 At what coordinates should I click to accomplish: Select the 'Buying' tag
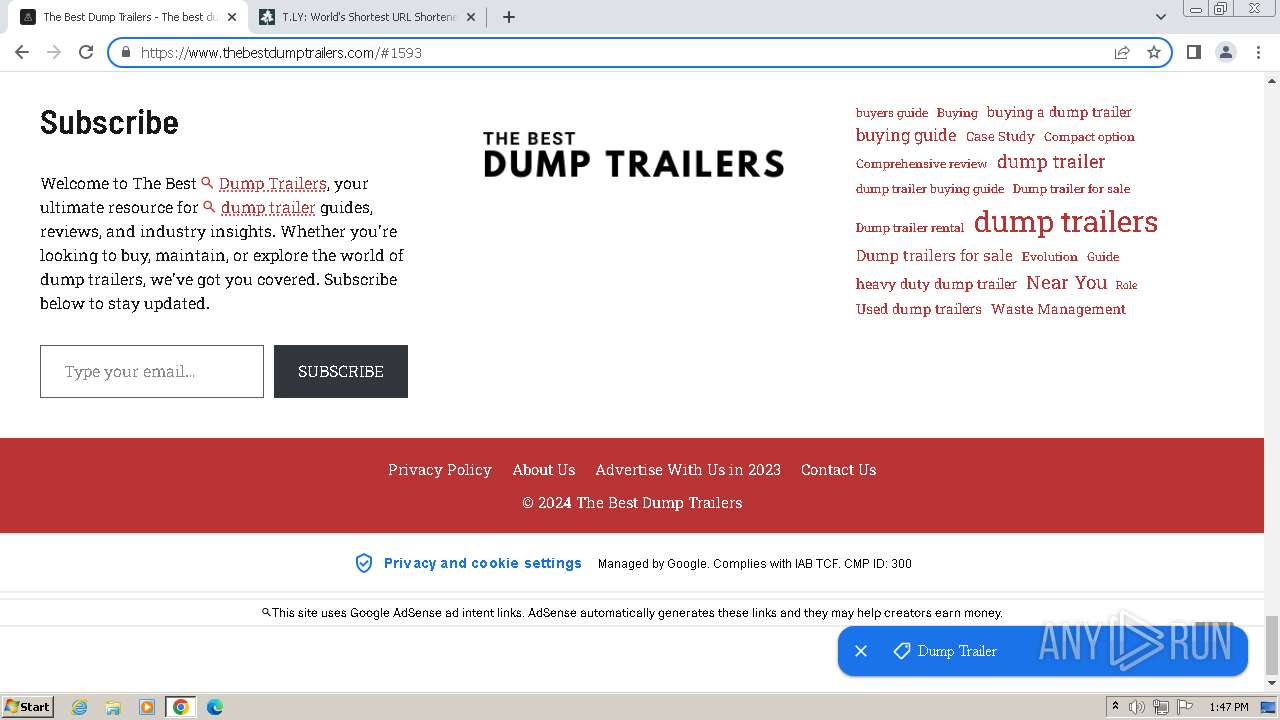coord(957,113)
